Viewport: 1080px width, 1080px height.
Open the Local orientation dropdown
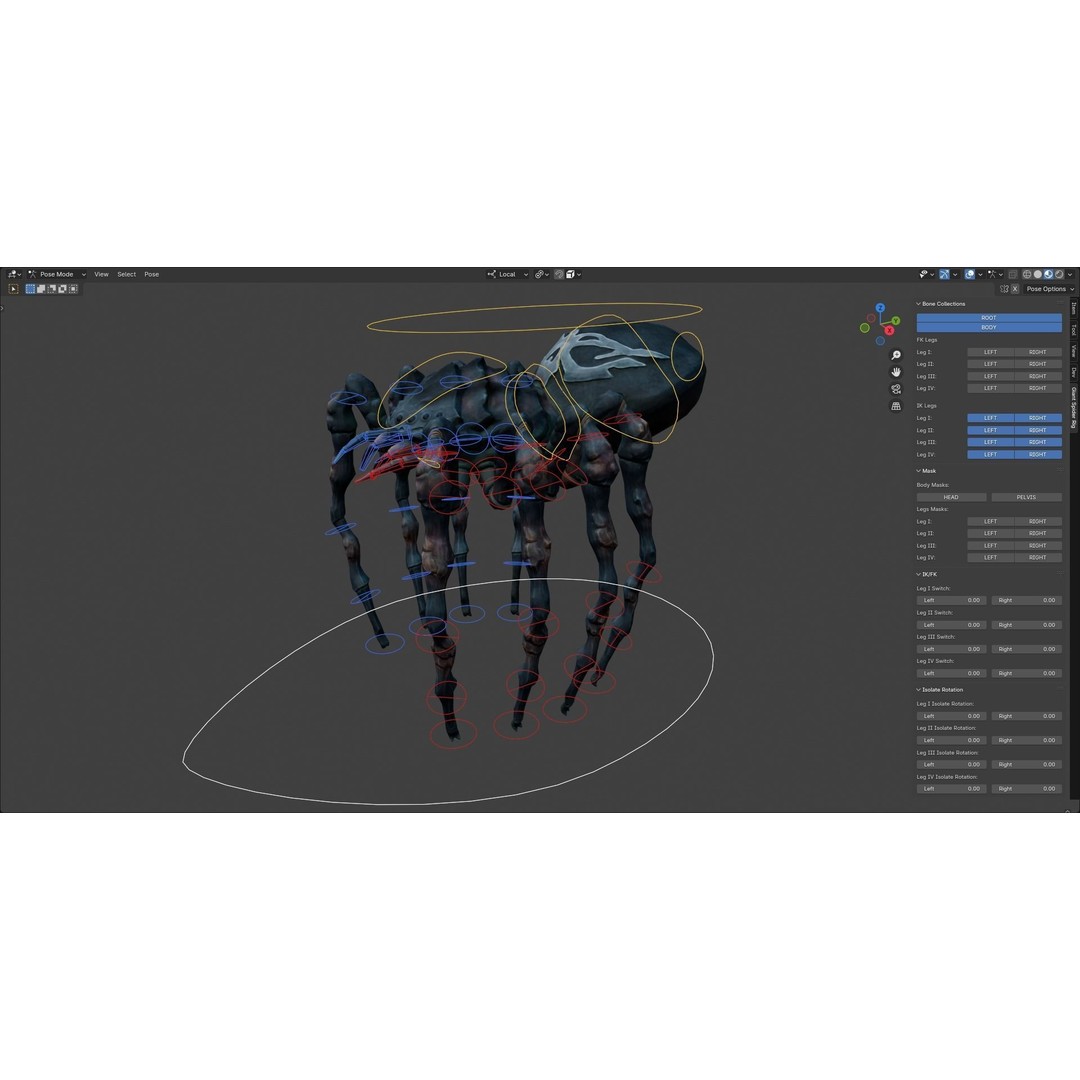pyautogui.click(x=508, y=274)
